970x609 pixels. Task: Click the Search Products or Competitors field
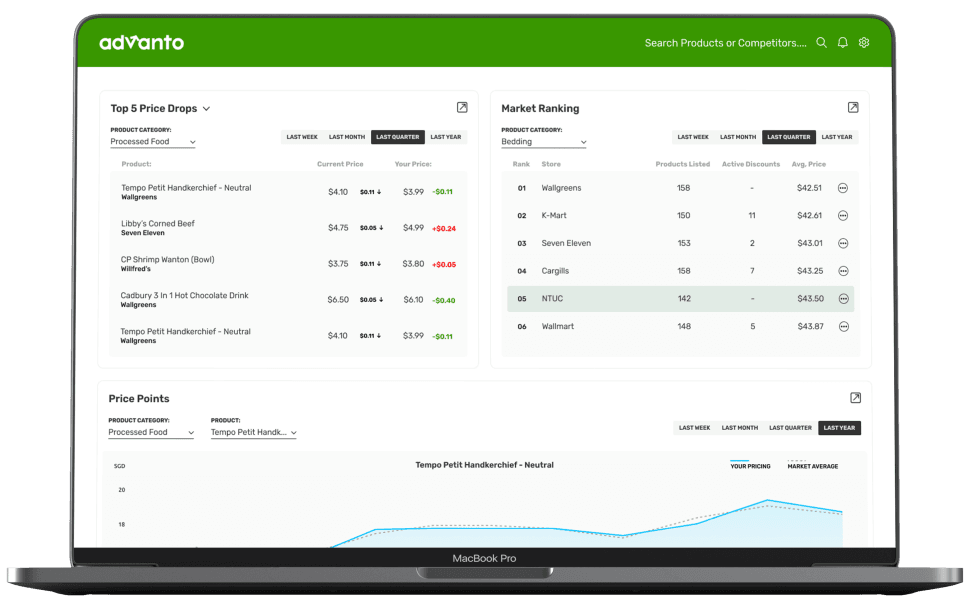coord(726,43)
